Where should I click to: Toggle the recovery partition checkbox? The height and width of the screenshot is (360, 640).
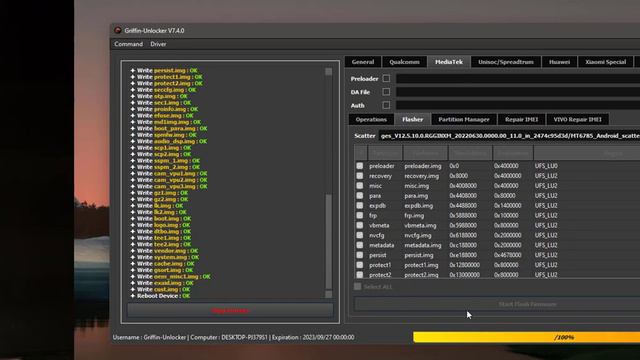(x=360, y=176)
